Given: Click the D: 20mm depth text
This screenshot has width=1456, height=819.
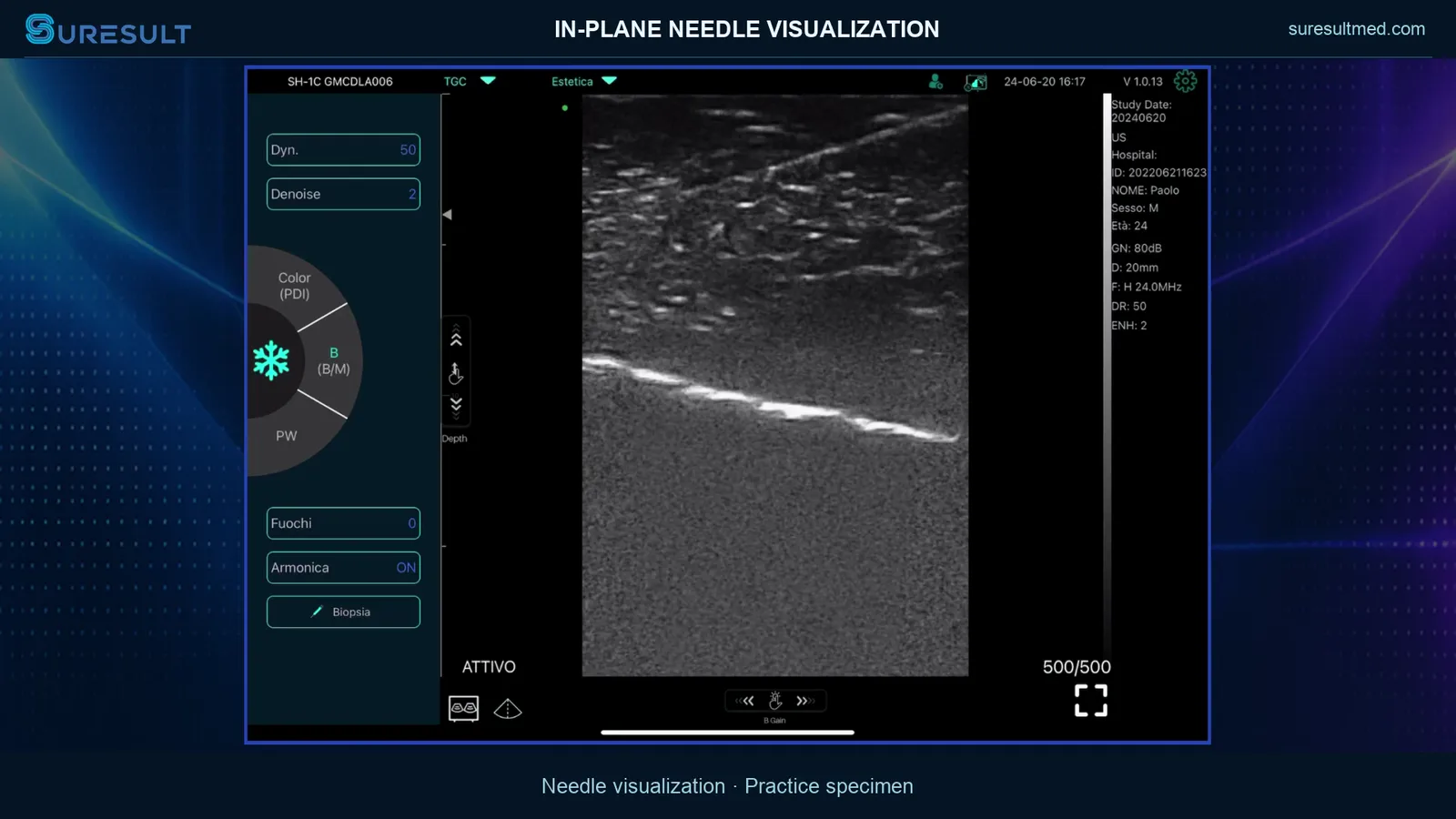Looking at the screenshot, I should point(1135,268).
